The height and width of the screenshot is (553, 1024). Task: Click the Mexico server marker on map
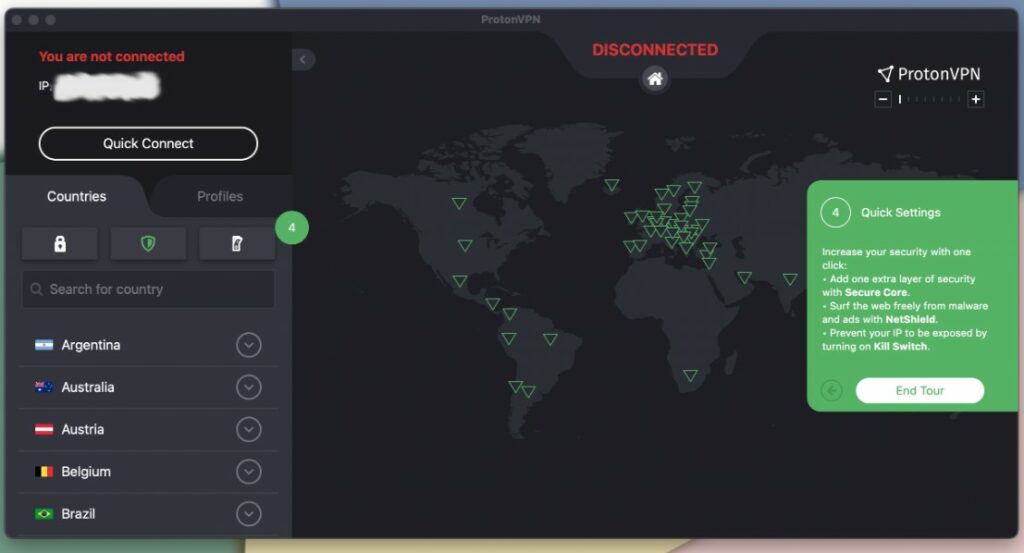tap(460, 281)
